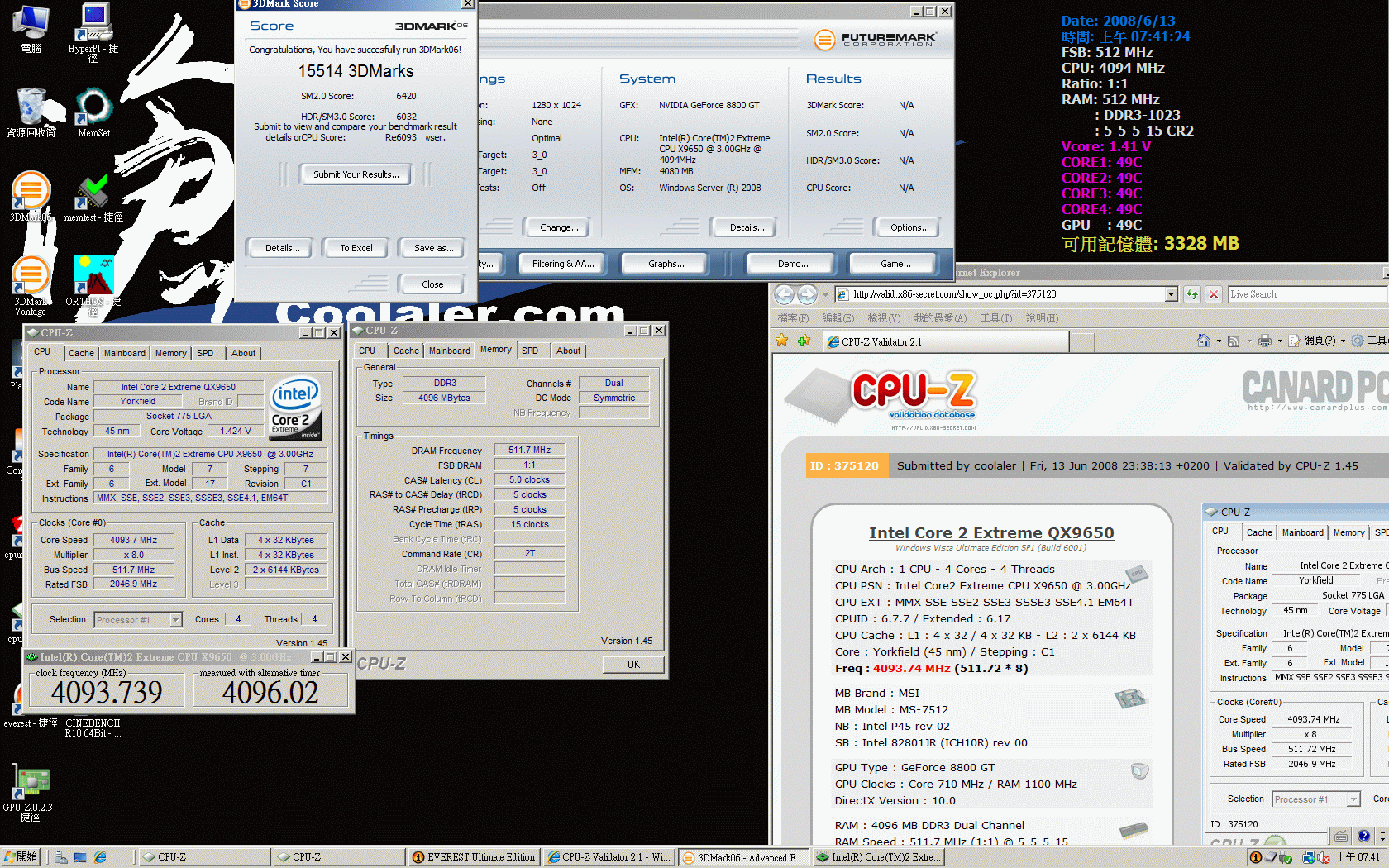Screen dimensions: 1389x868
Task: Switch to Mainboard tab in left CPU-Z
Action: [124, 353]
